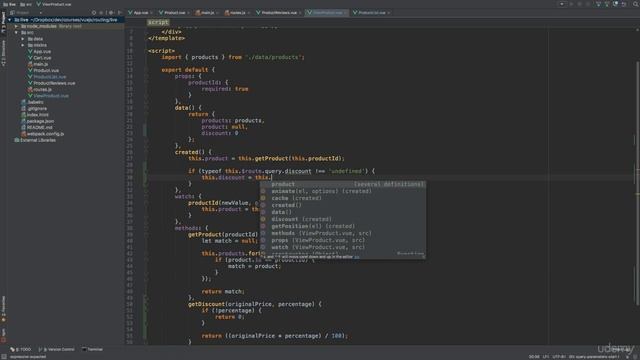Image resolution: width=640 pixels, height=360 pixels.
Task: Select 'props' autocomplete suggestion
Action: (342, 240)
